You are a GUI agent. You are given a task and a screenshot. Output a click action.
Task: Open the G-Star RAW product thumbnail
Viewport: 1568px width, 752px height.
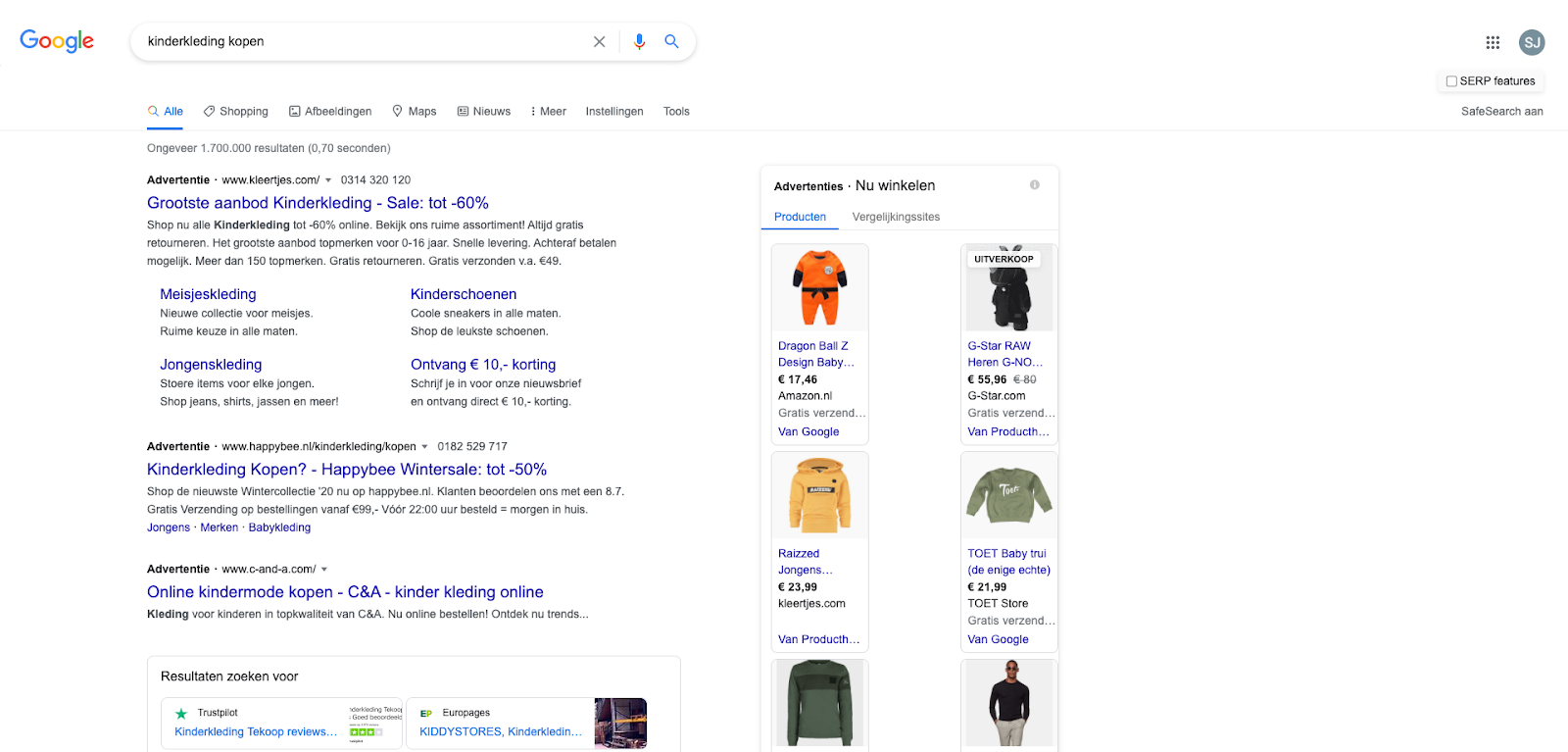point(1009,287)
